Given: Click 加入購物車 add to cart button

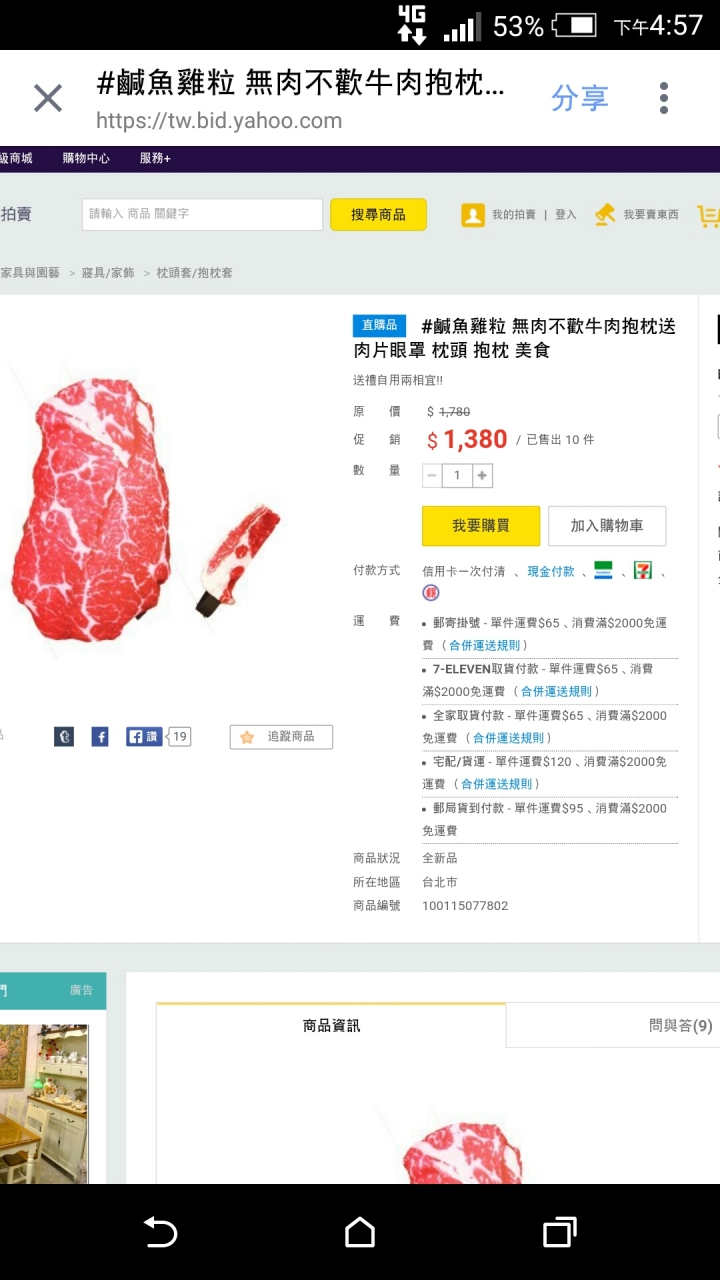Looking at the screenshot, I should click(607, 526).
